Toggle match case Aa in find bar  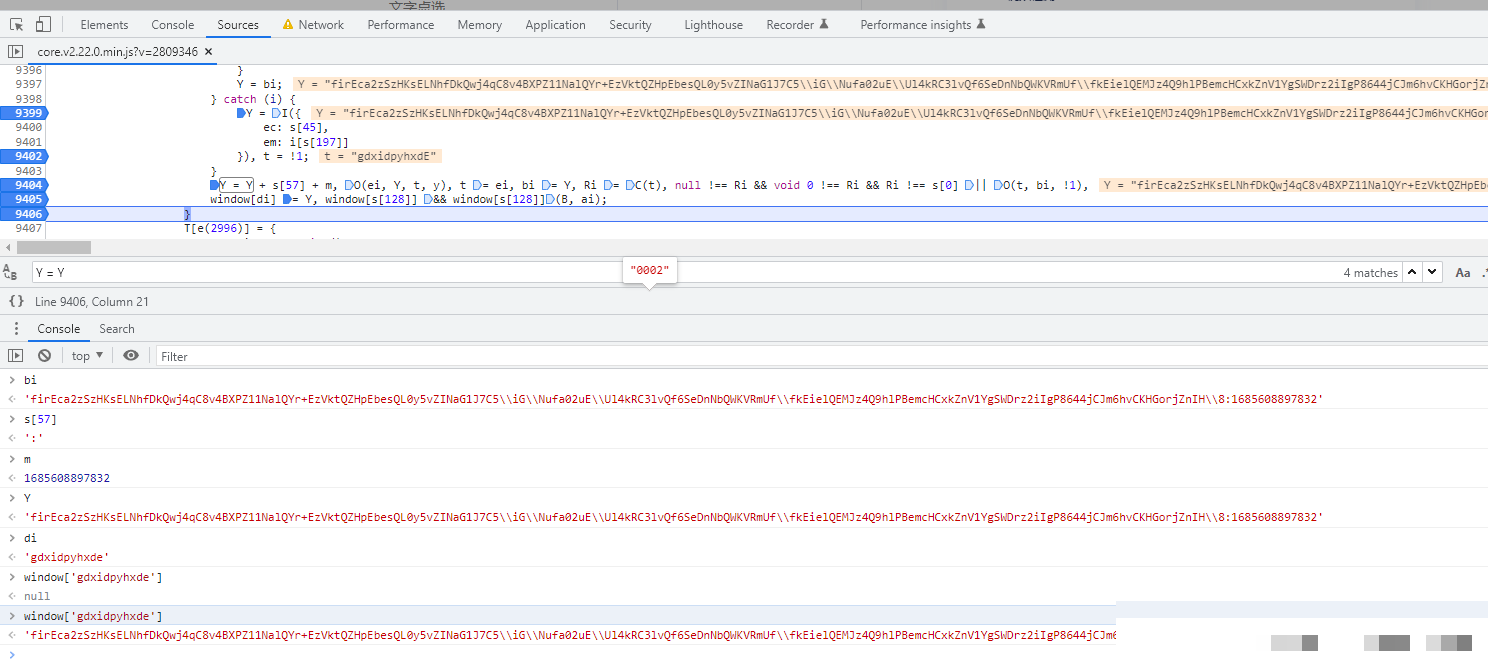1463,272
